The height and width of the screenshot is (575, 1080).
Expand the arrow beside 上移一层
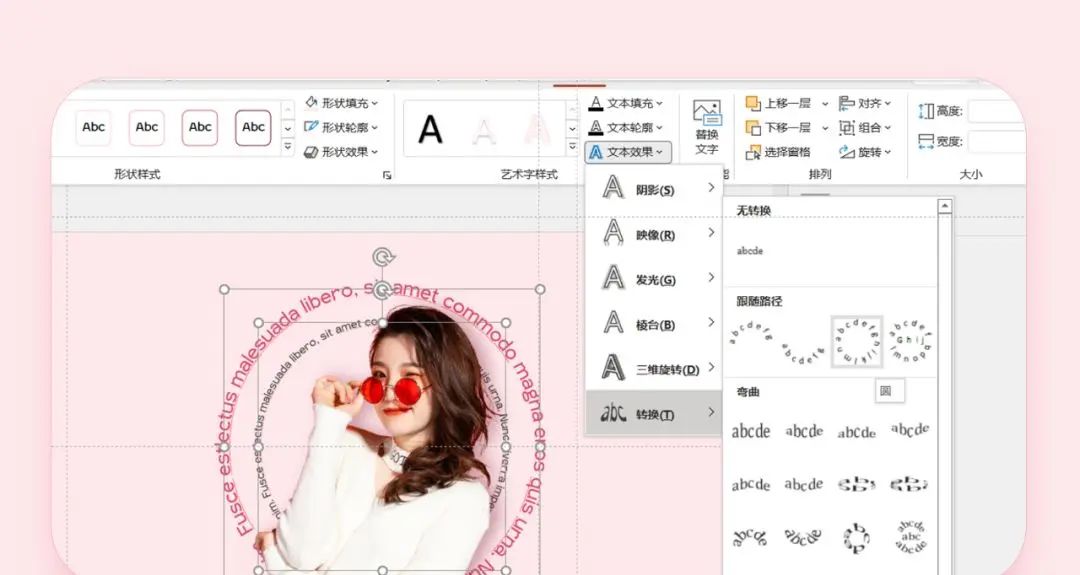point(824,103)
